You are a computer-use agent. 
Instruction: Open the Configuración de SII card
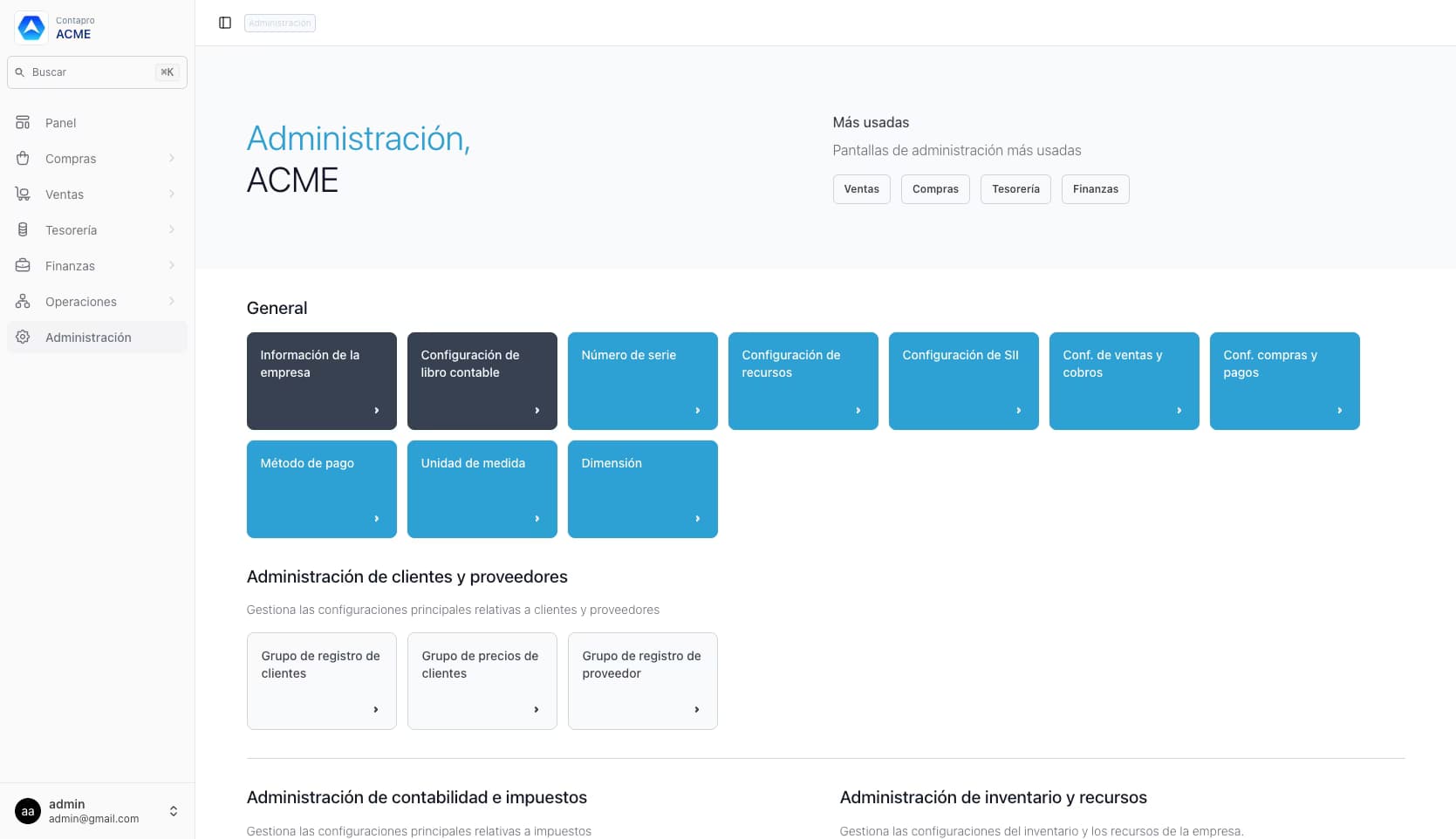click(962, 381)
